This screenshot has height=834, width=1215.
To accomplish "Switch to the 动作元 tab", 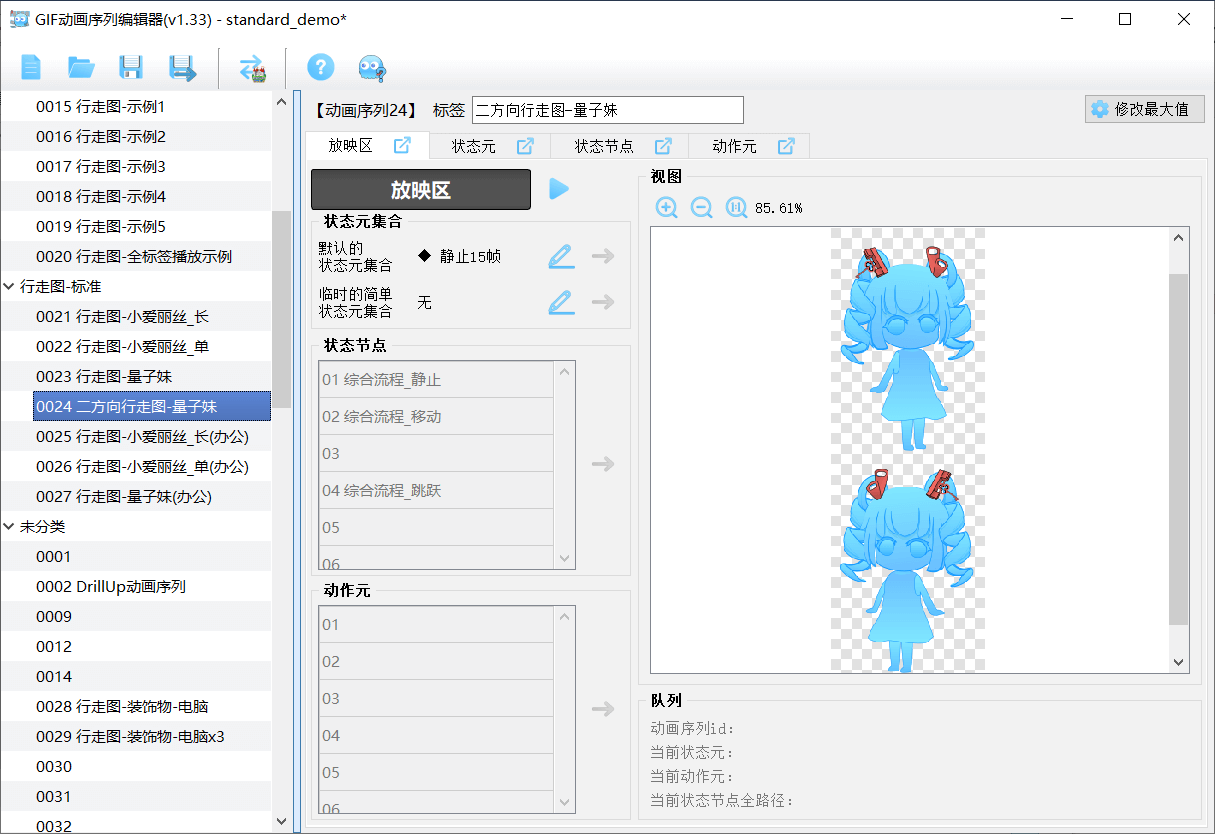I will [x=734, y=146].
